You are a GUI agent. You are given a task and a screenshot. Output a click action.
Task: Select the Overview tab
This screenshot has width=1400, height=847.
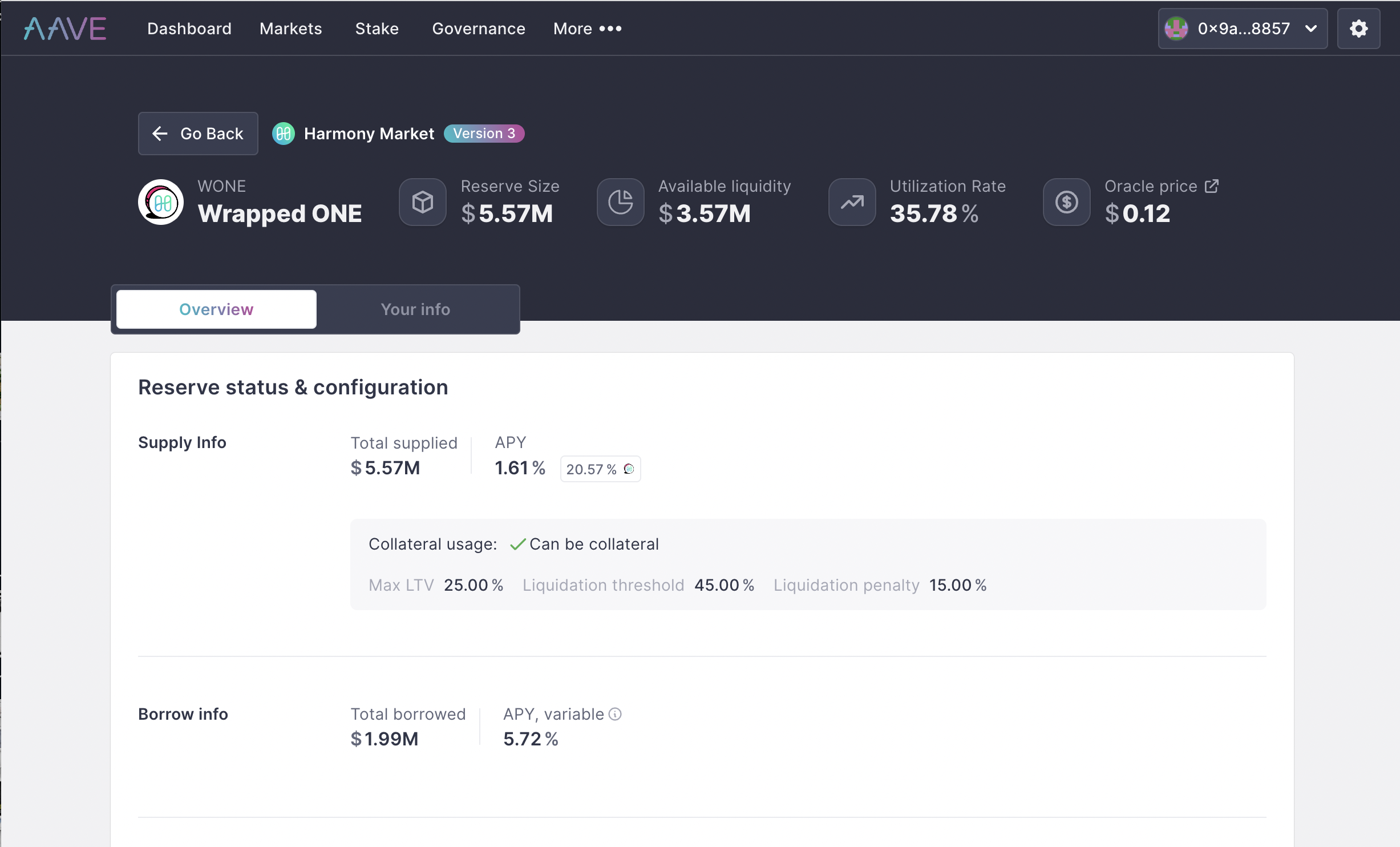(216, 309)
